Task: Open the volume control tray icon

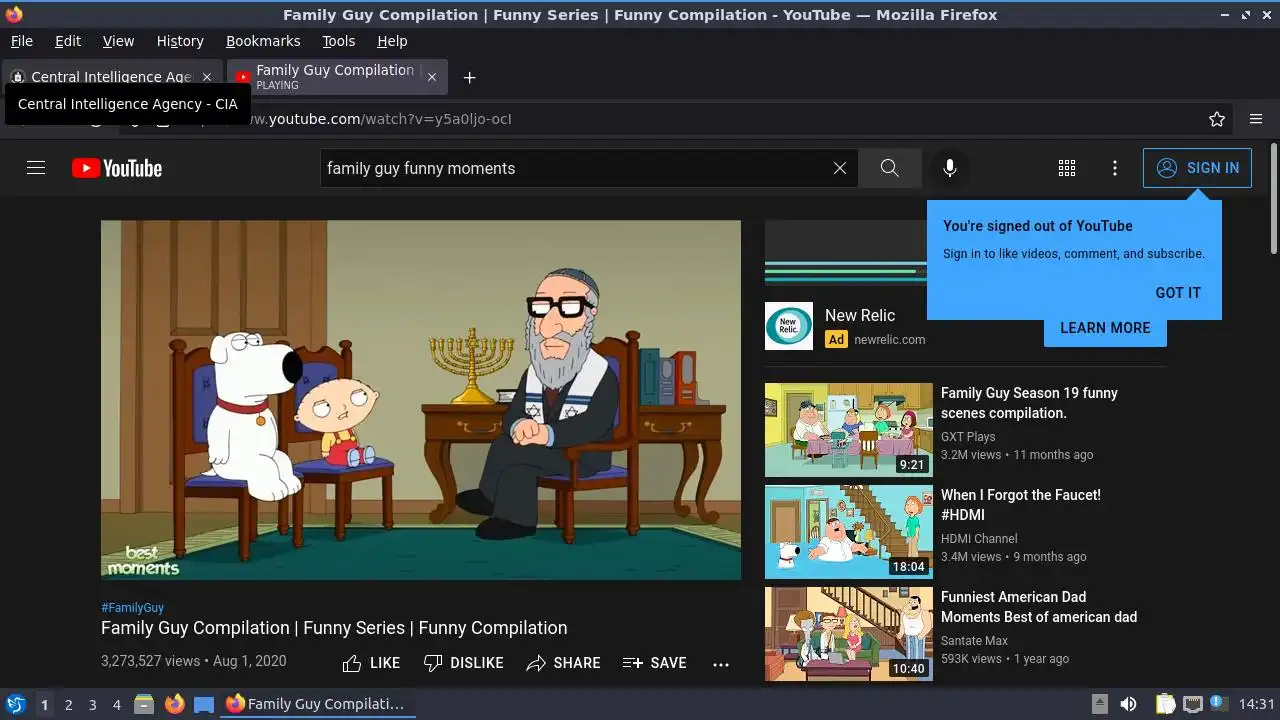Action: point(1128,704)
